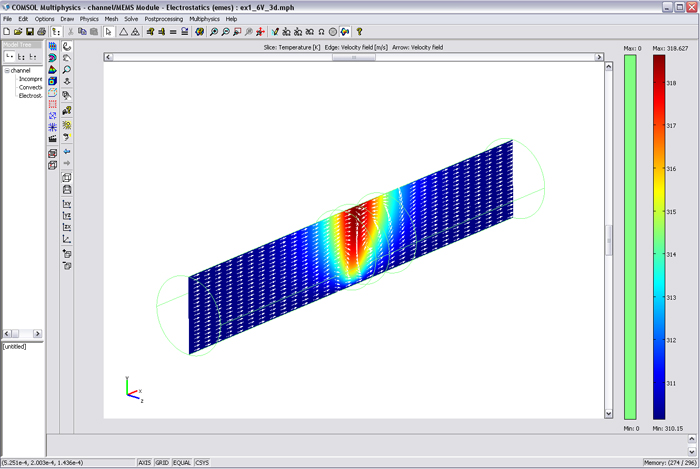Click the Zoom Extents red arrows icon
This screenshot has width=700, height=469.
260,32
